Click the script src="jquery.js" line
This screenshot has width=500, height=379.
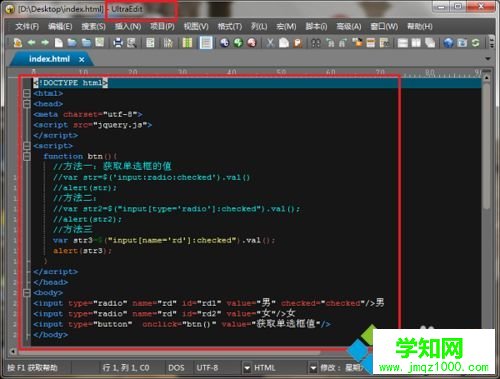[93, 125]
